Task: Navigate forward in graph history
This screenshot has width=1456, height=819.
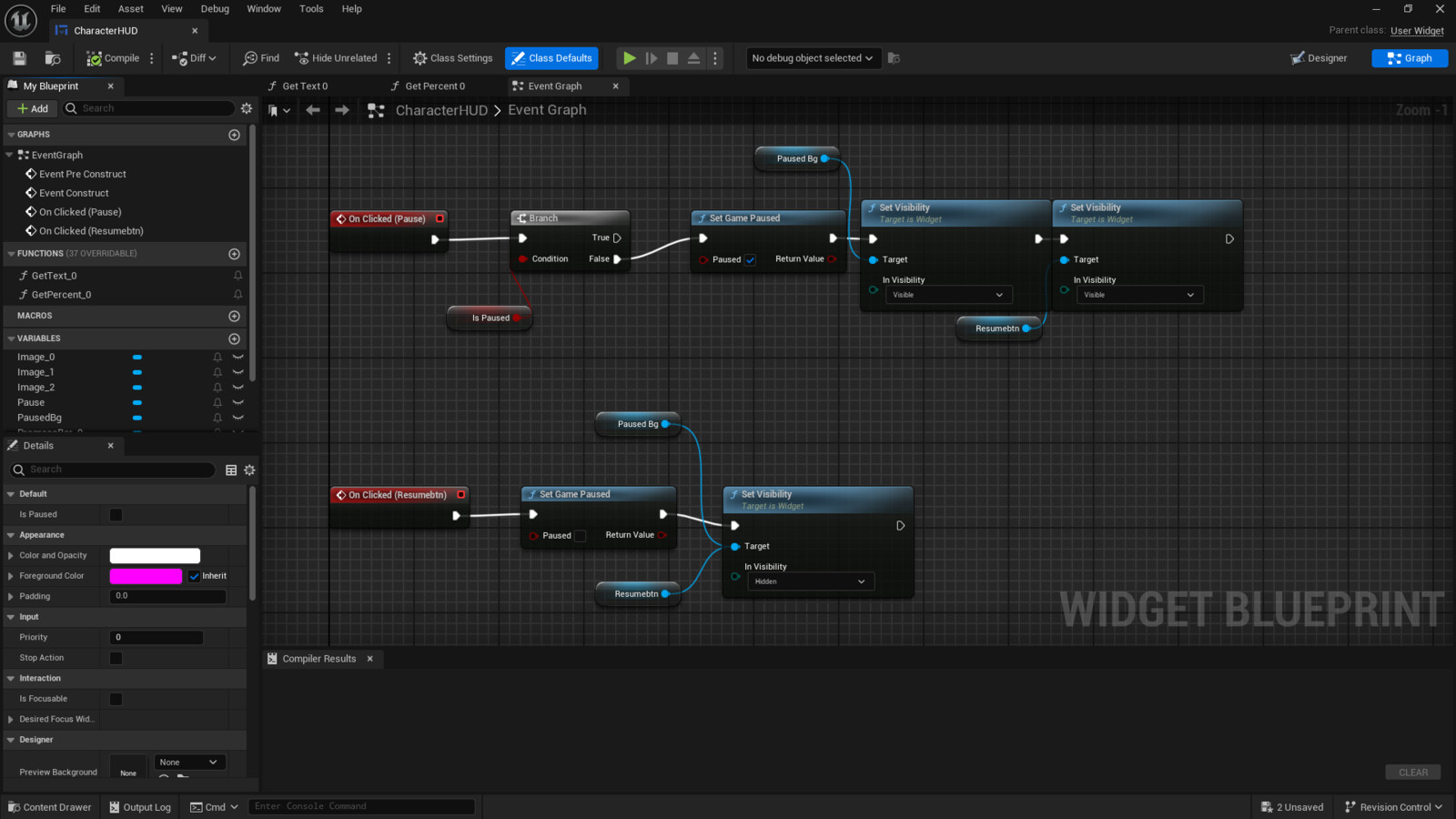Action: pyautogui.click(x=342, y=110)
